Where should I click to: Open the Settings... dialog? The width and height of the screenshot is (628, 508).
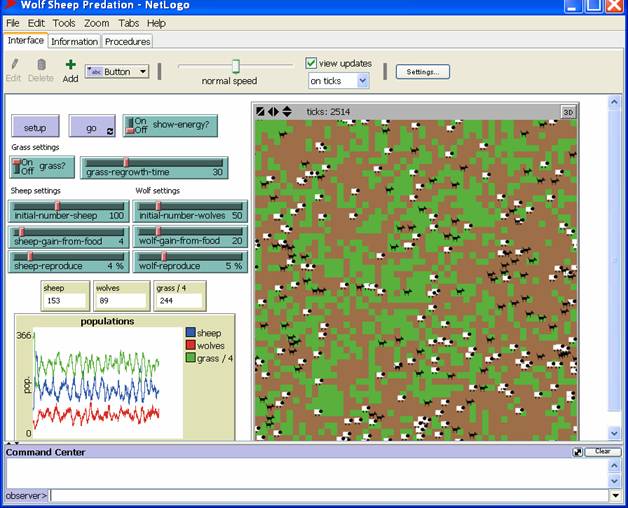[x=423, y=72]
